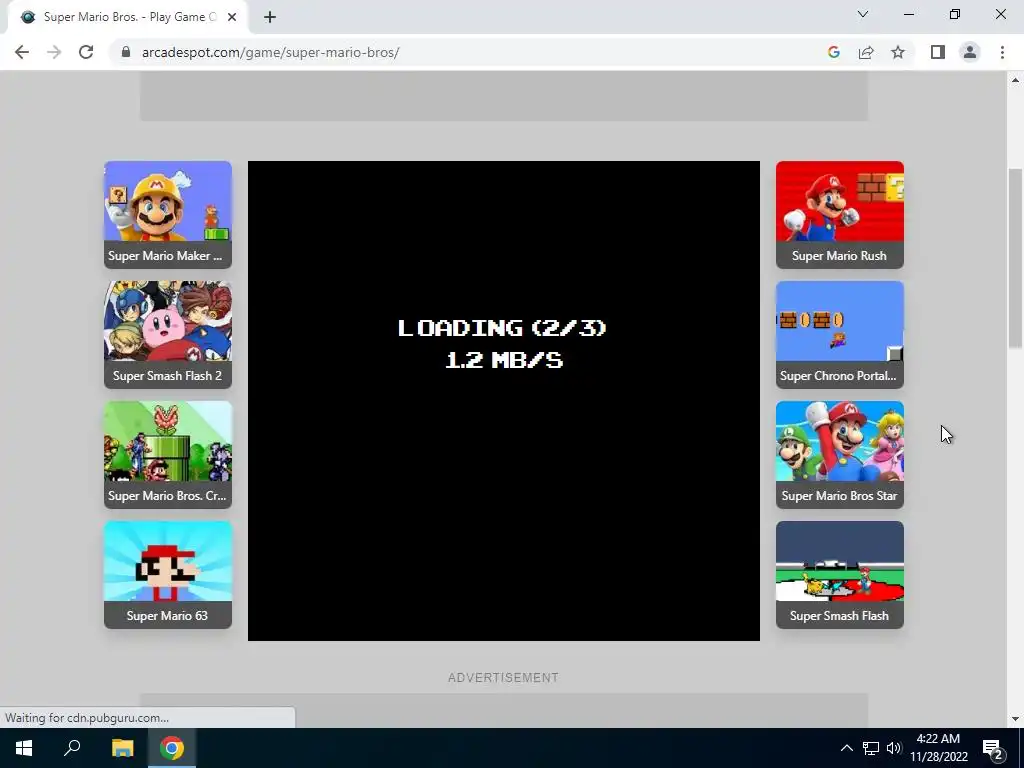Open a new tab with plus button
This screenshot has height=768, width=1024.
point(270,17)
